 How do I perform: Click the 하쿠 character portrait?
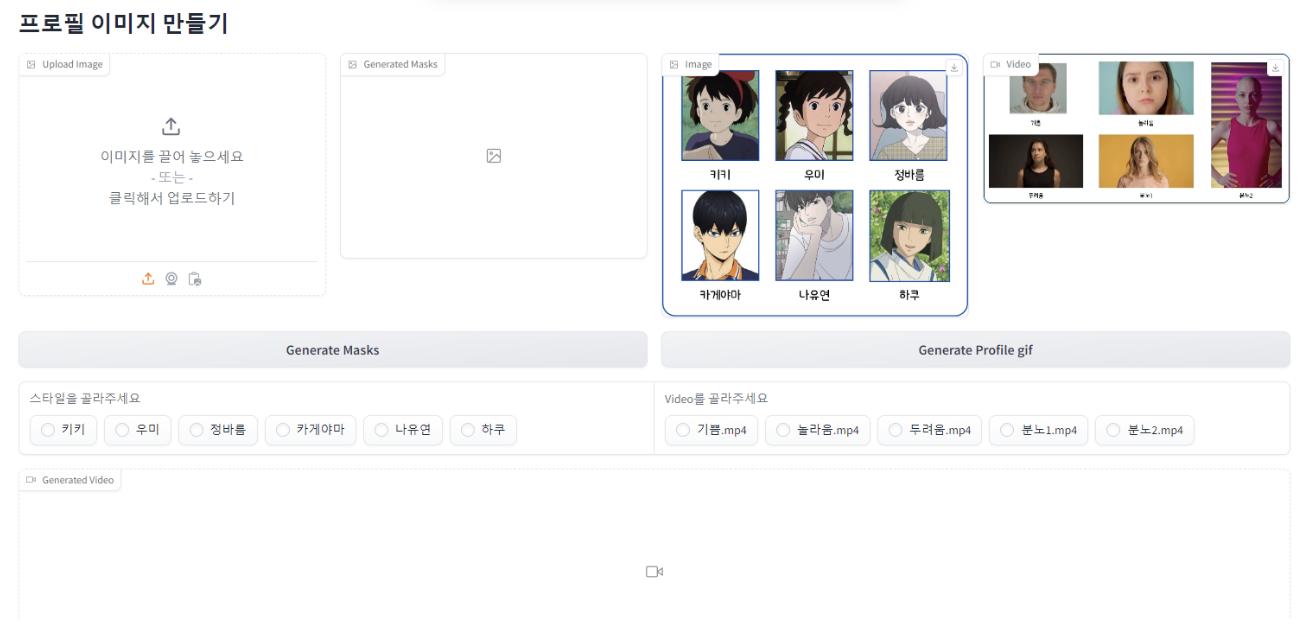click(x=909, y=235)
